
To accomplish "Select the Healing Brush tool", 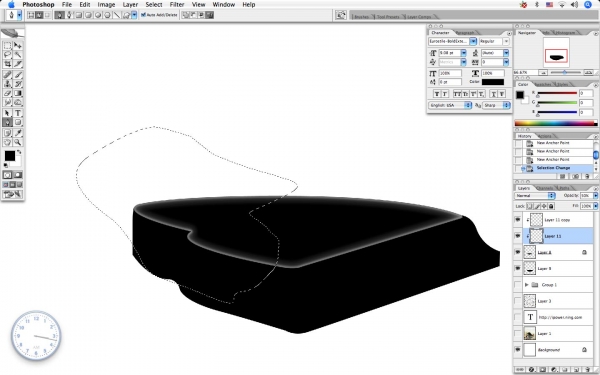I will point(7,75).
